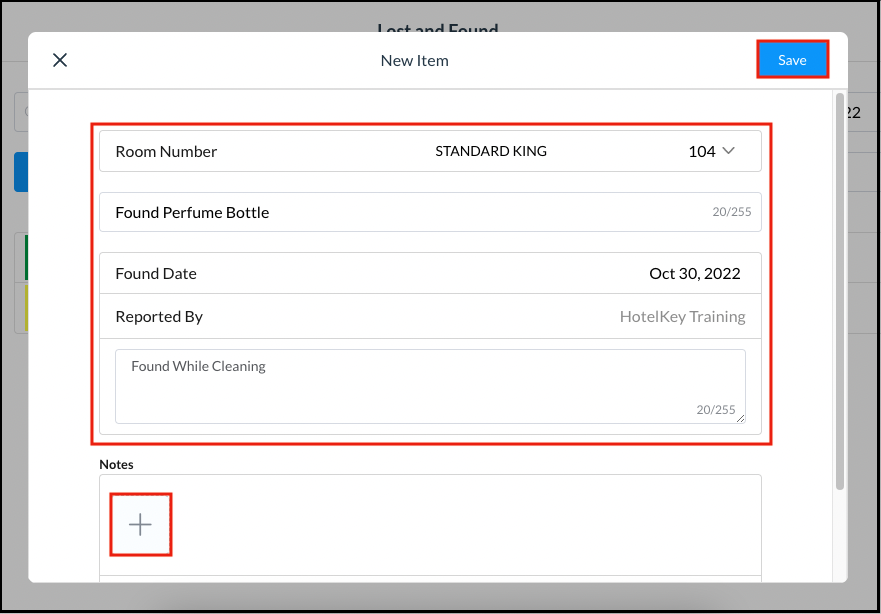The image size is (881, 614).
Task: Select the HotelKey Training reporter value
Action: (x=682, y=317)
